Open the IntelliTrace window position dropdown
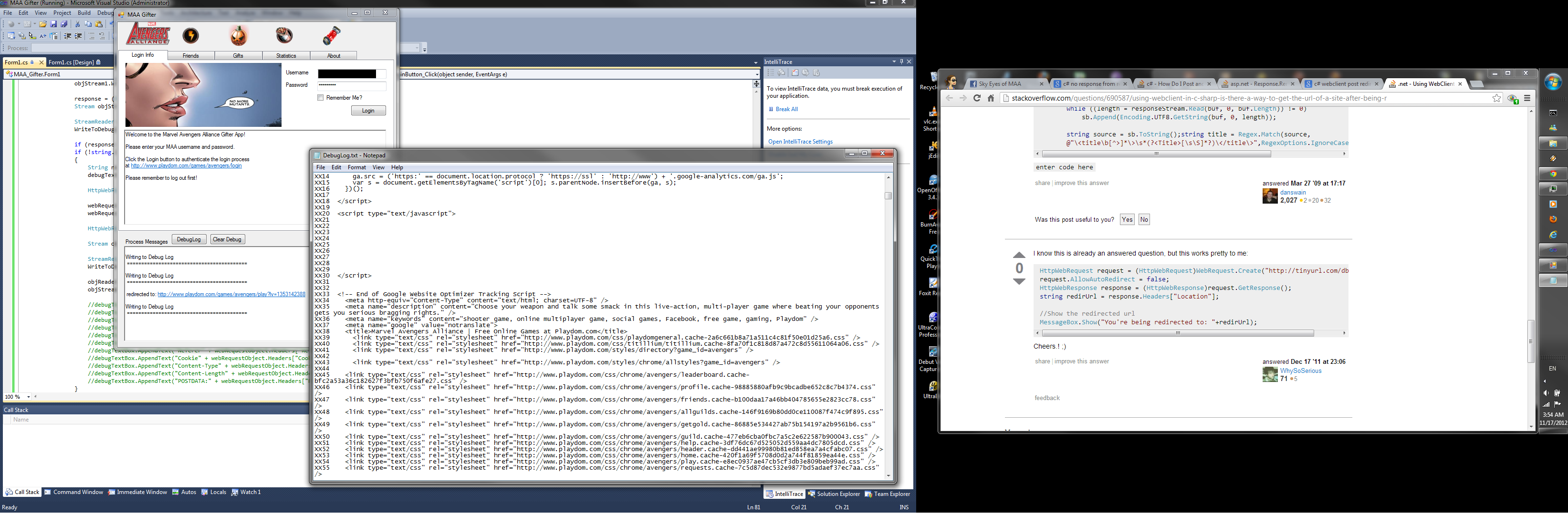Viewport: 1568px width, 515px height. tap(894, 62)
